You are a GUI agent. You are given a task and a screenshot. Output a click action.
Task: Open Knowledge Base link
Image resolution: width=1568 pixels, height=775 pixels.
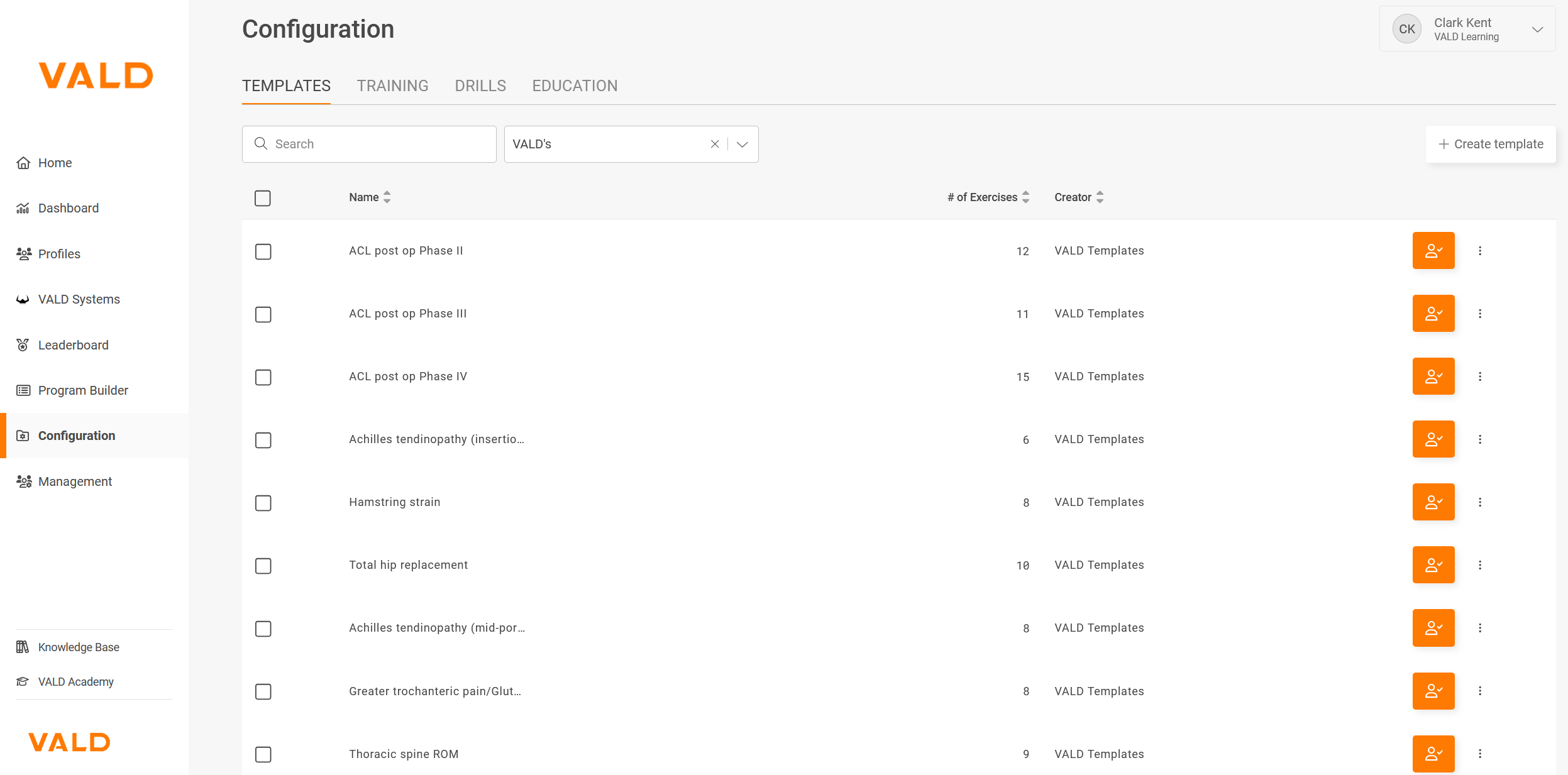(x=79, y=647)
